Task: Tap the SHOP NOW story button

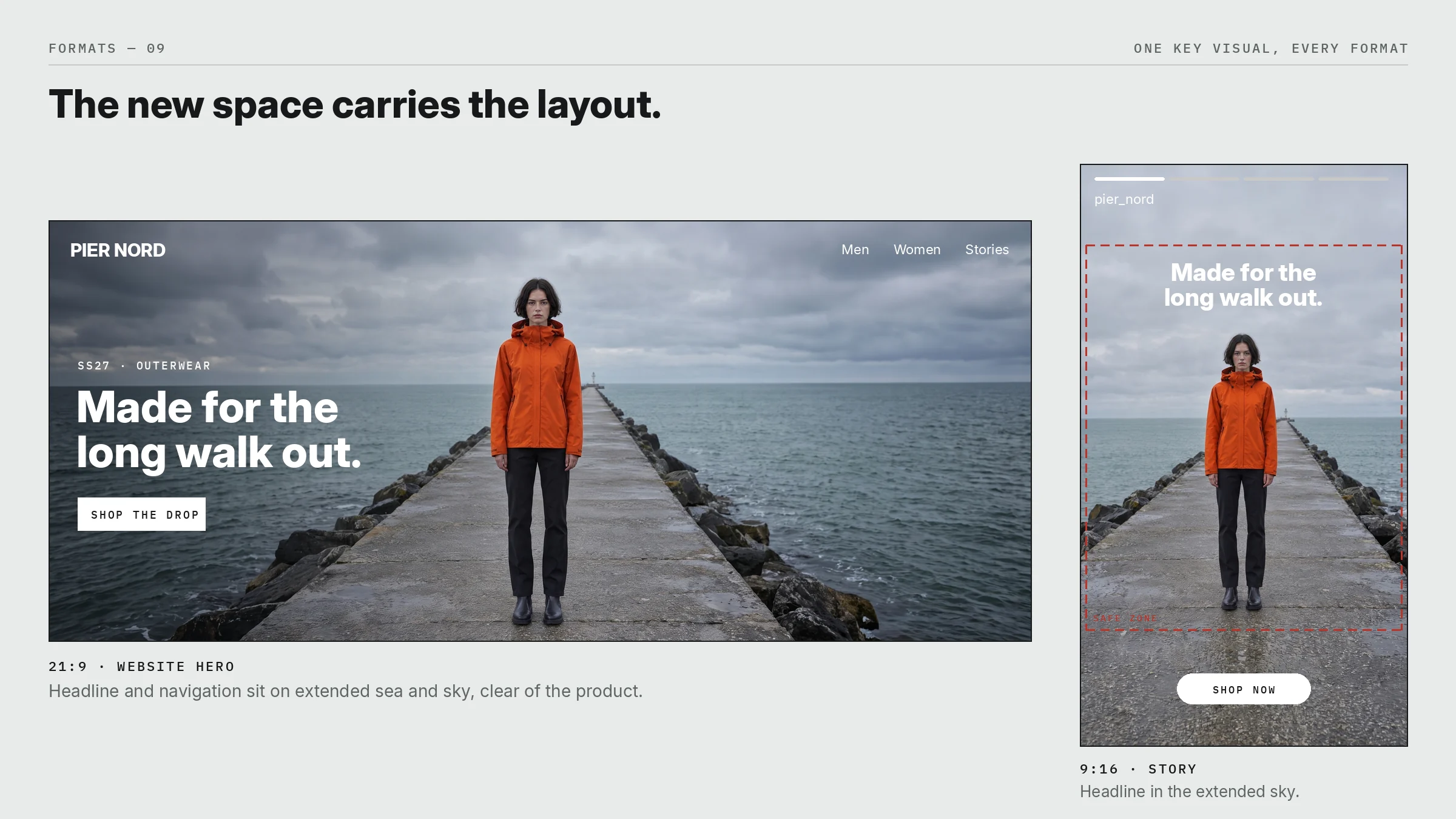Action: pos(1244,689)
